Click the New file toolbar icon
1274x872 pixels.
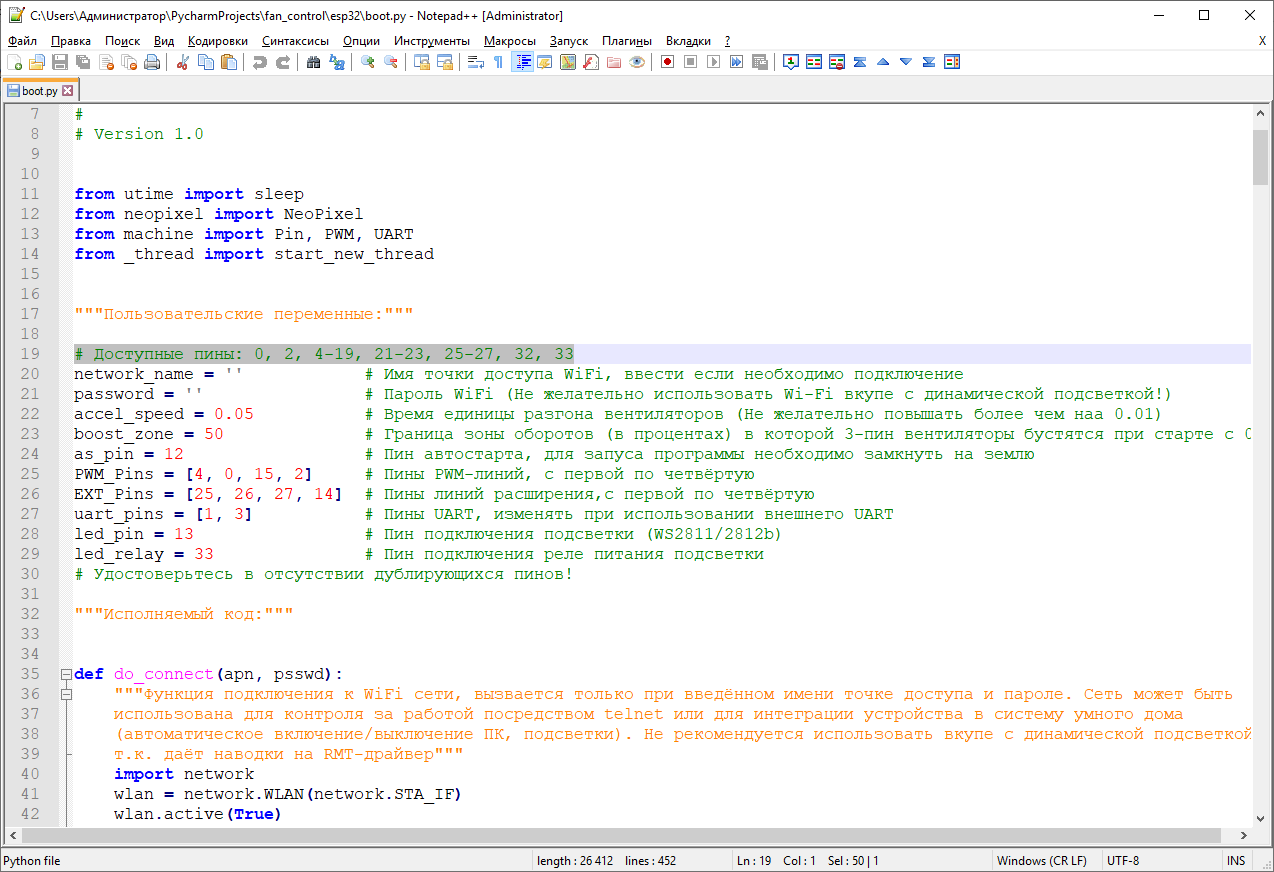[14, 62]
